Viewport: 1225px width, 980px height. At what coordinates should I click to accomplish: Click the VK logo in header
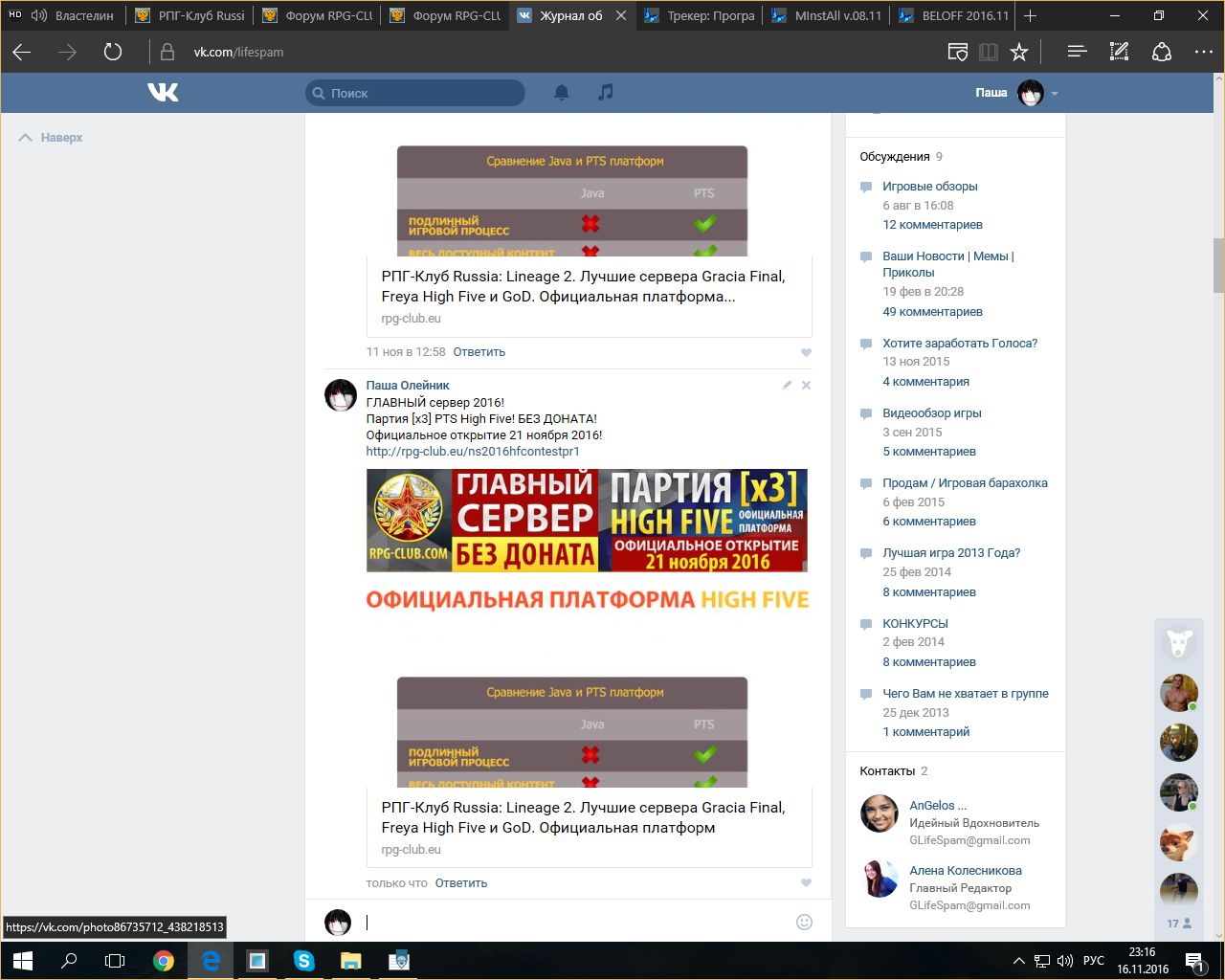(x=163, y=92)
